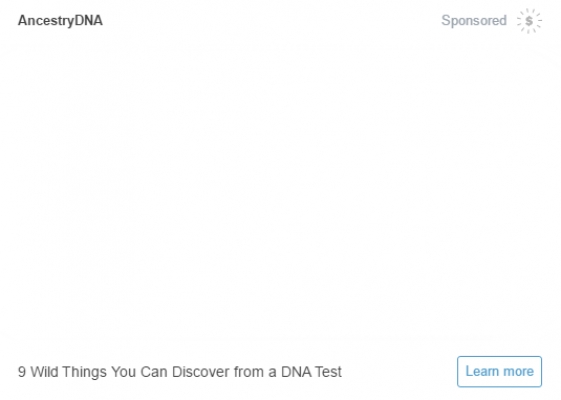Image resolution: width=561 pixels, height=400 pixels.
Task: Open the AncestryDNA advertiser name
Action: click(x=60, y=20)
